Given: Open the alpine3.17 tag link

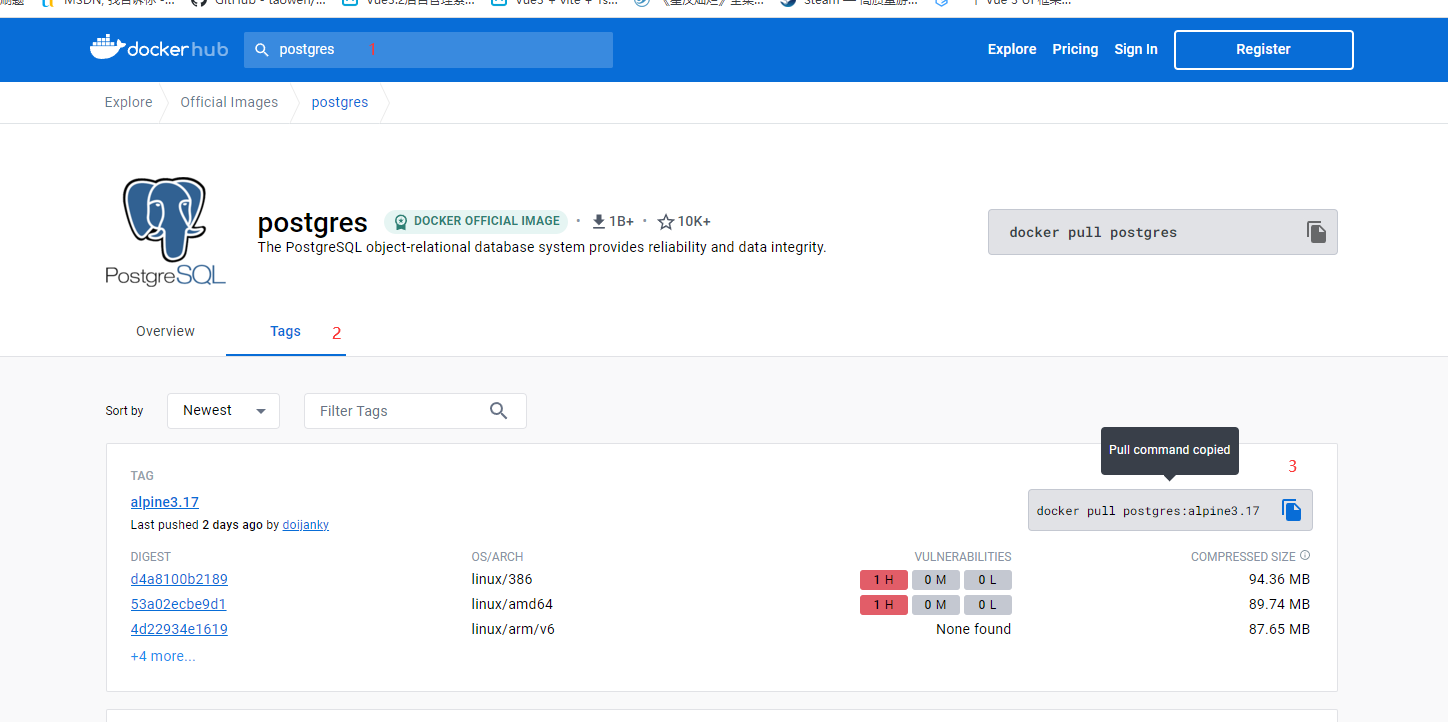Looking at the screenshot, I should coord(164,501).
